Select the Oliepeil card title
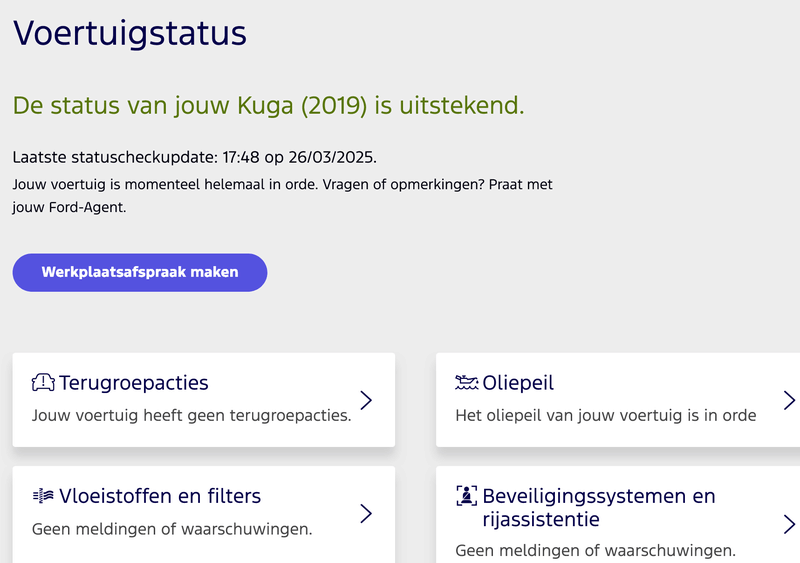This screenshot has height=563, width=800. pos(518,382)
